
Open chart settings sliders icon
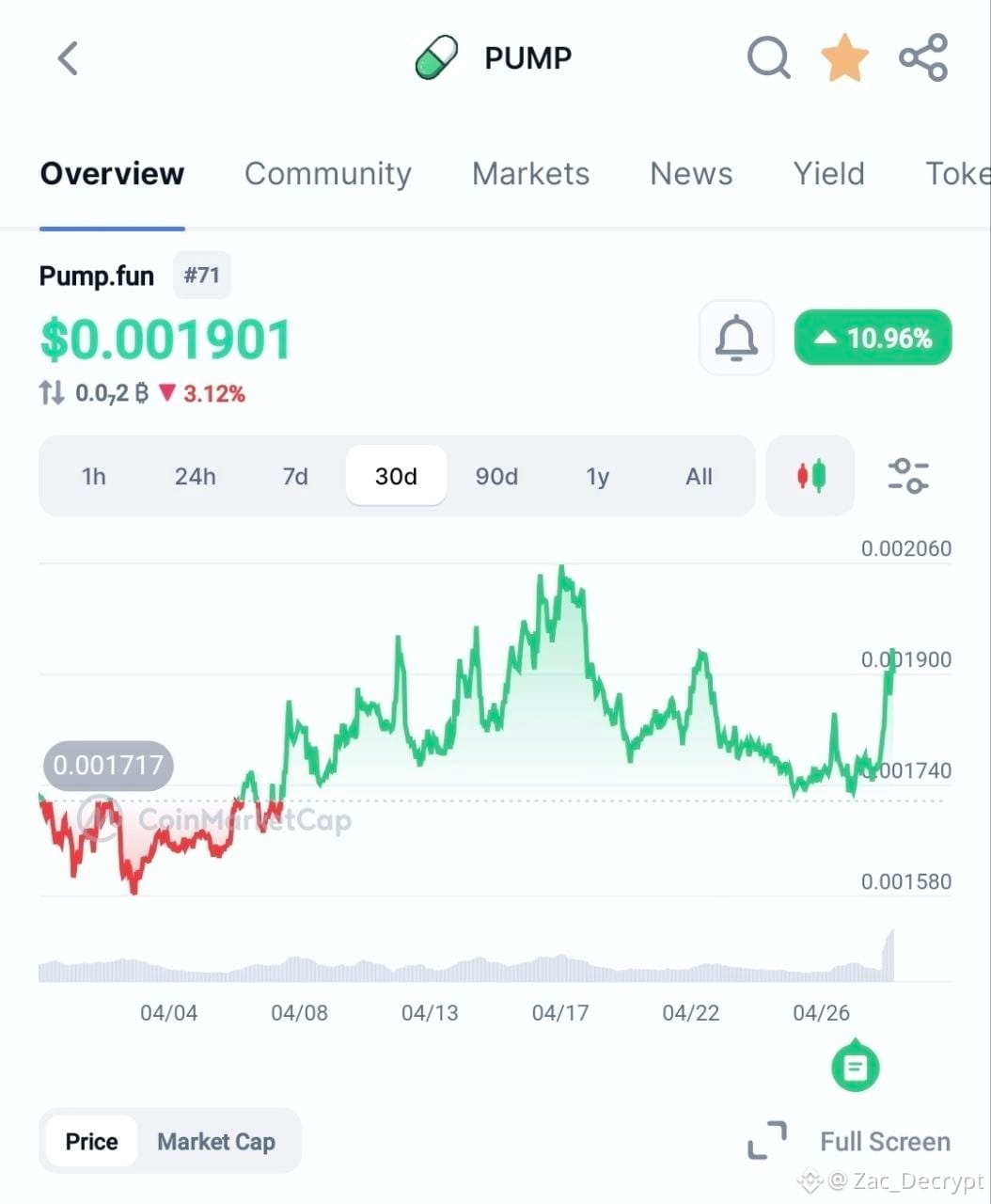click(x=908, y=476)
